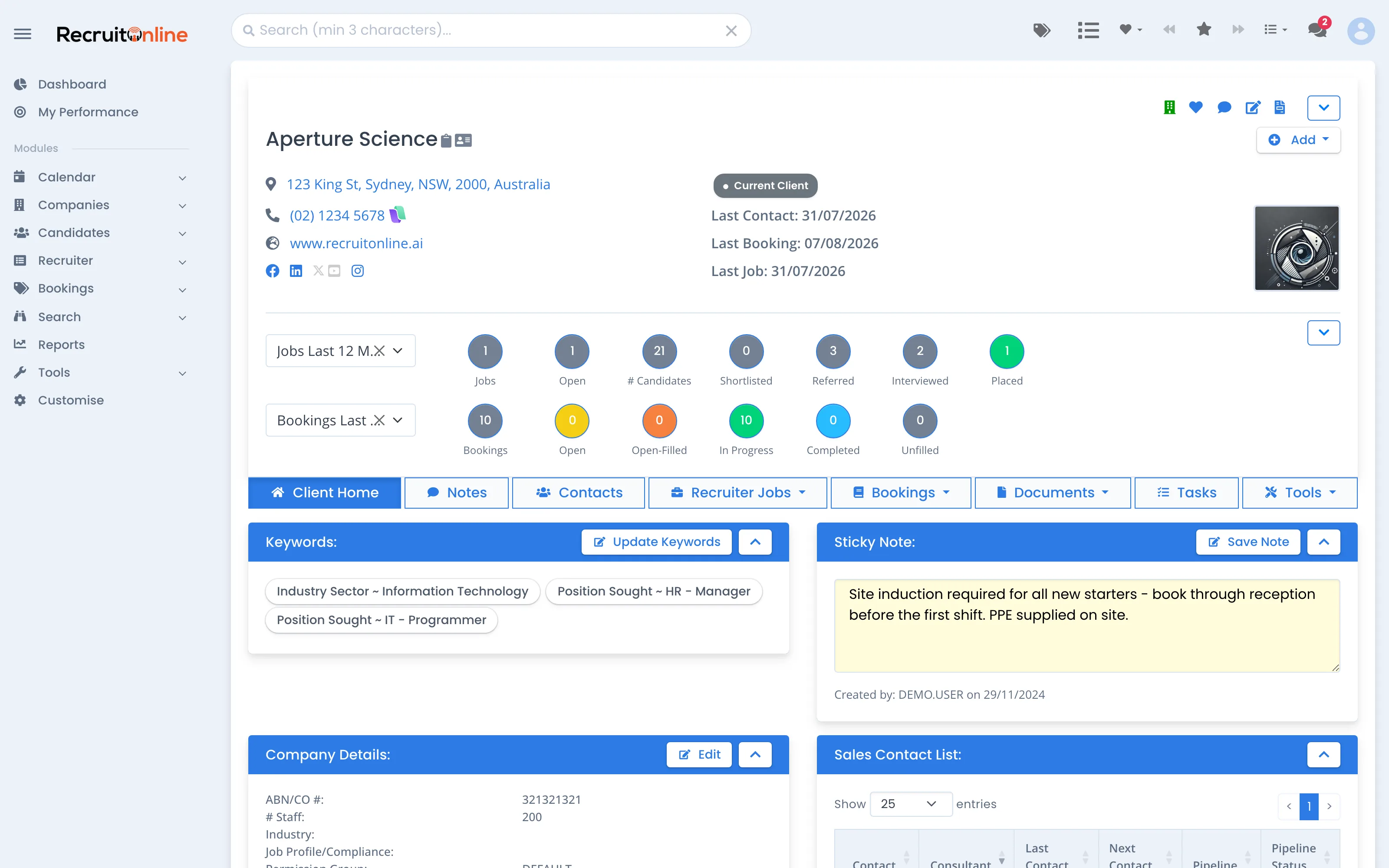The height and width of the screenshot is (868, 1389).
Task: Click the green Placed stat circle
Action: point(1007,351)
